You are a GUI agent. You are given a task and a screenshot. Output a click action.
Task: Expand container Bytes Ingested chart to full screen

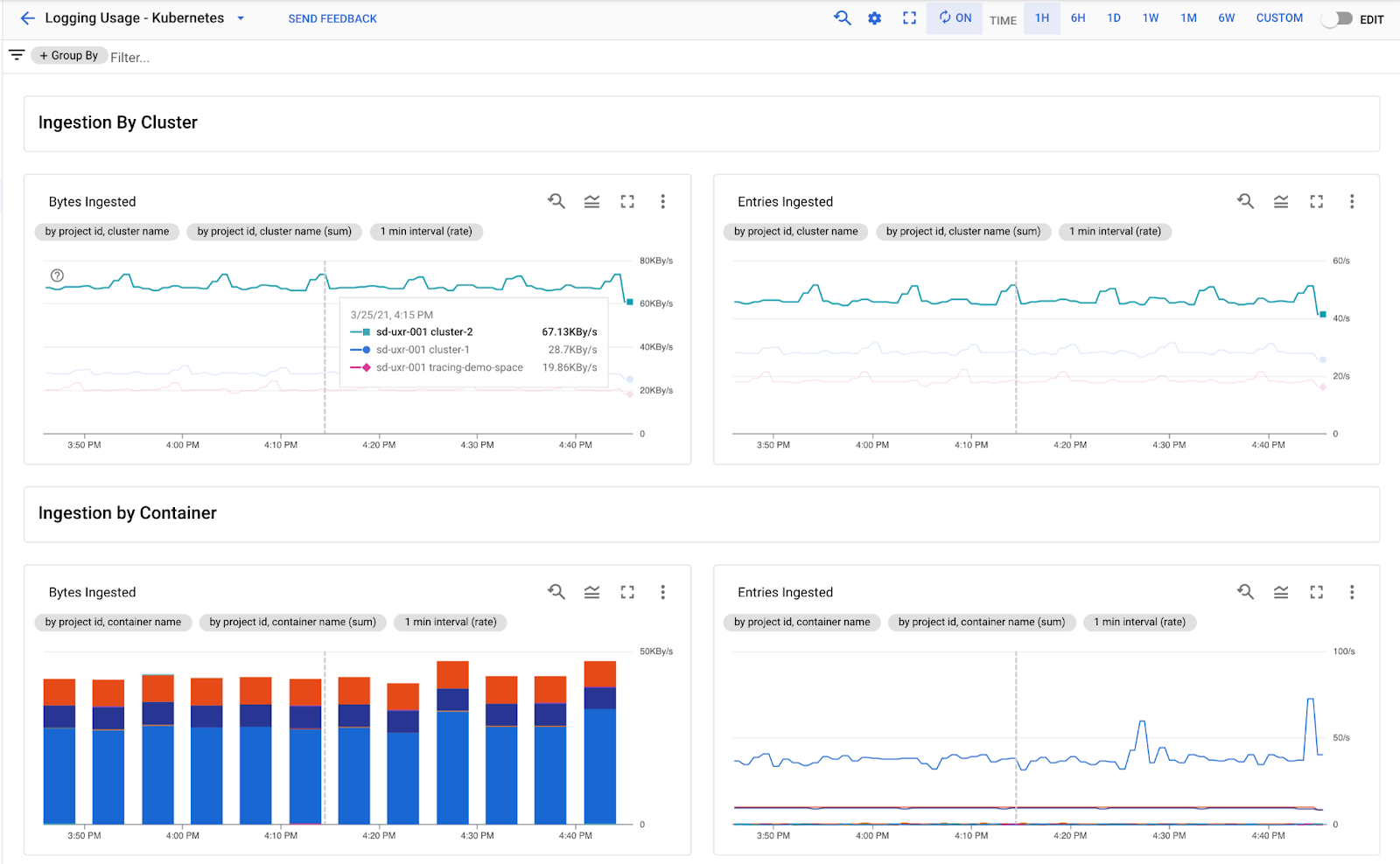tap(627, 592)
